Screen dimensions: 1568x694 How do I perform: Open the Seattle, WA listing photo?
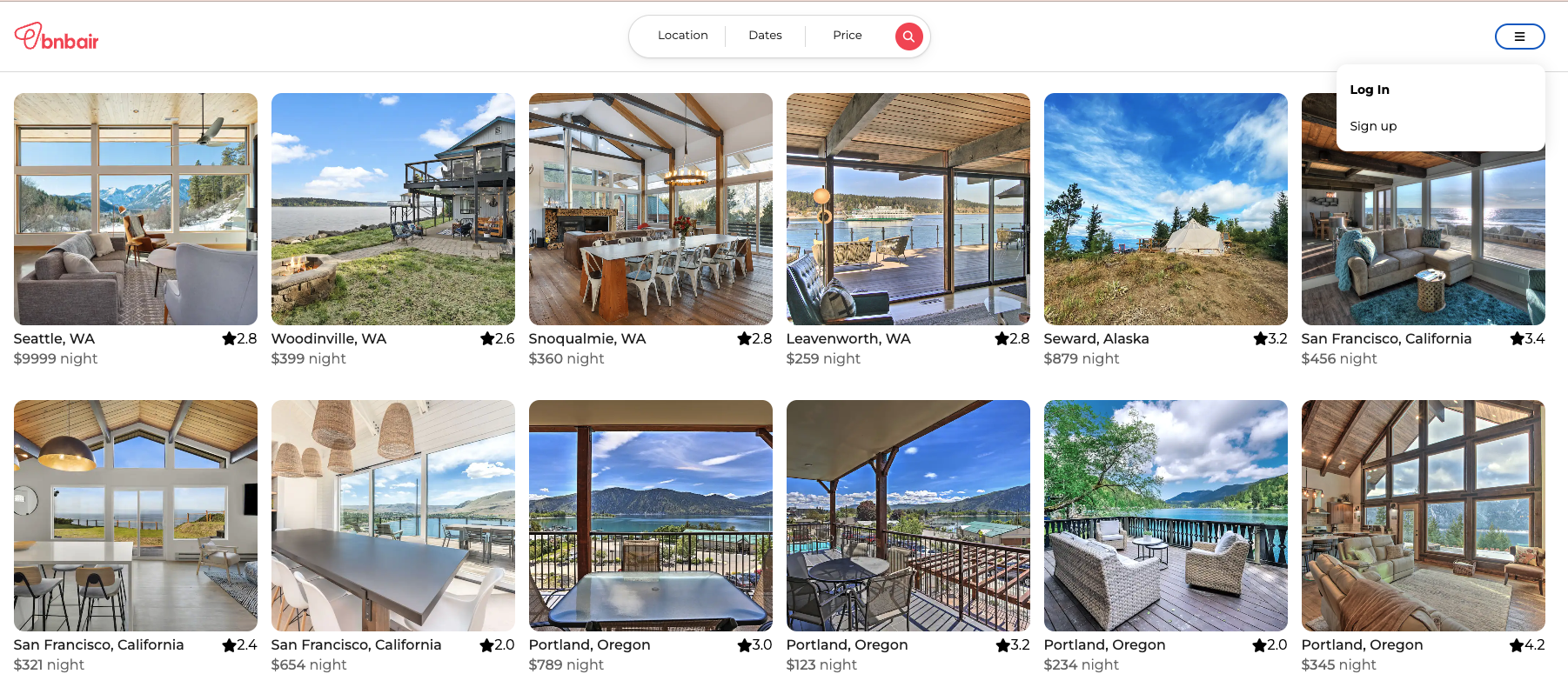pyautogui.click(x=136, y=209)
